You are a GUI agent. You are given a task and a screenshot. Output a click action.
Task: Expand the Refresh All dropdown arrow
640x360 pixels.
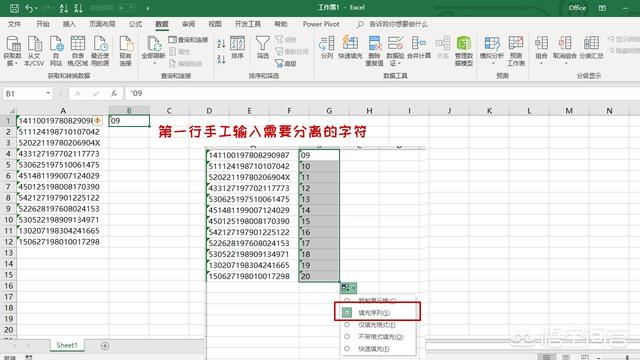point(154,63)
